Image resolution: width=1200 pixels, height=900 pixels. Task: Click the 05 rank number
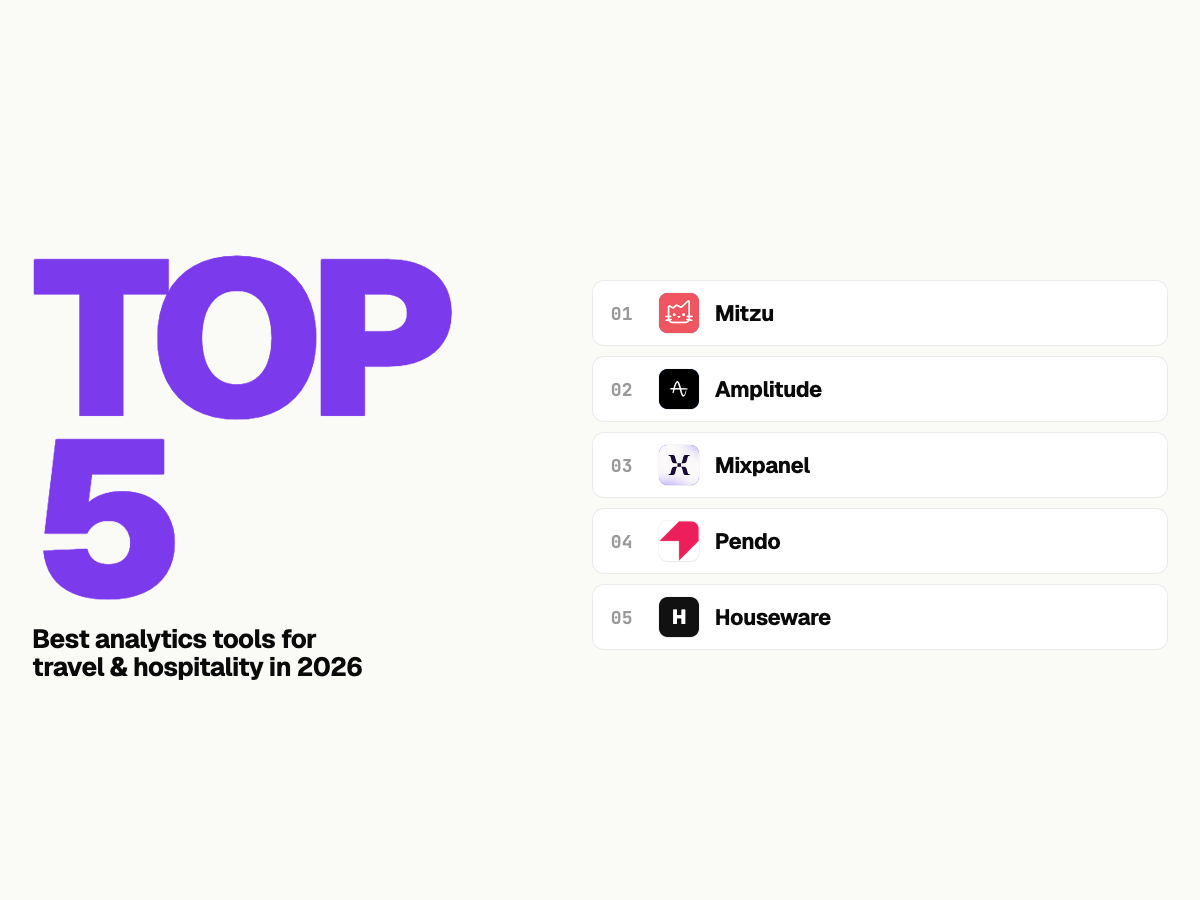click(622, 618)
